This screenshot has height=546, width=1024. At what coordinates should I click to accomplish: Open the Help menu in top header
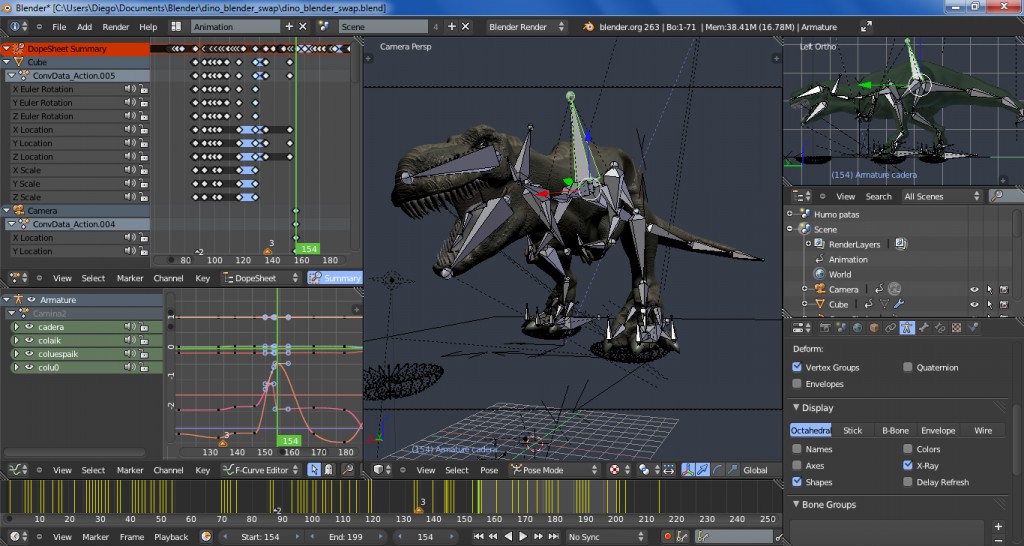(x=148, y=27)
